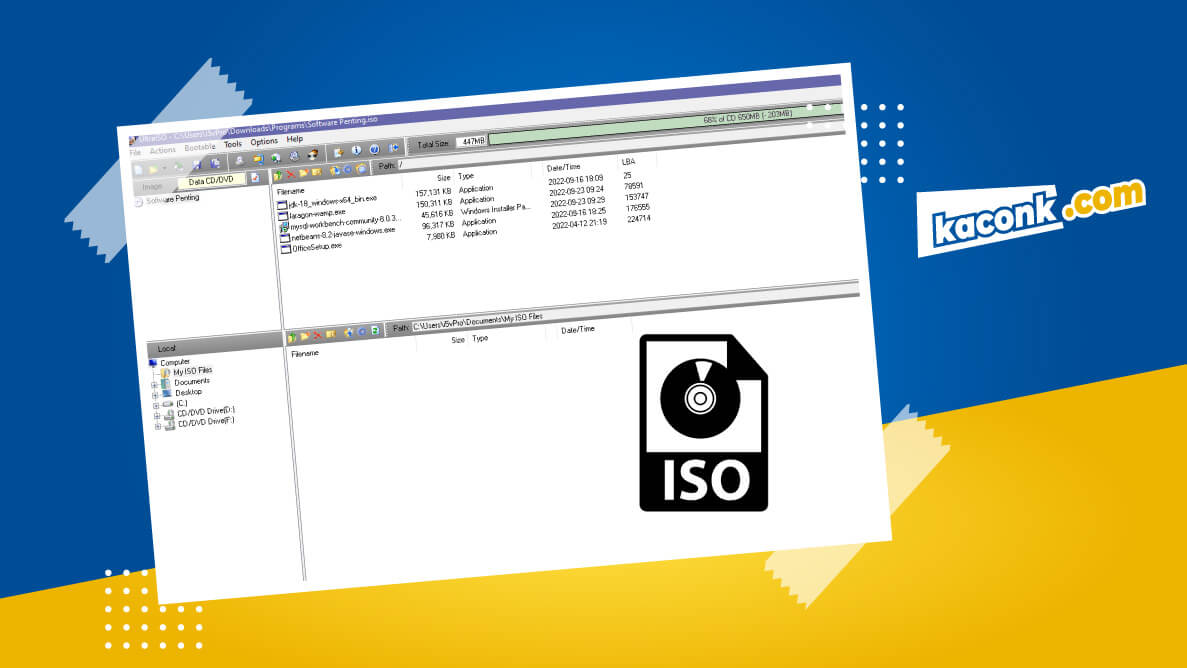Expand the Open recent files arrow
The height and width of the screenshot is (668, 1187).
[164, 168]
